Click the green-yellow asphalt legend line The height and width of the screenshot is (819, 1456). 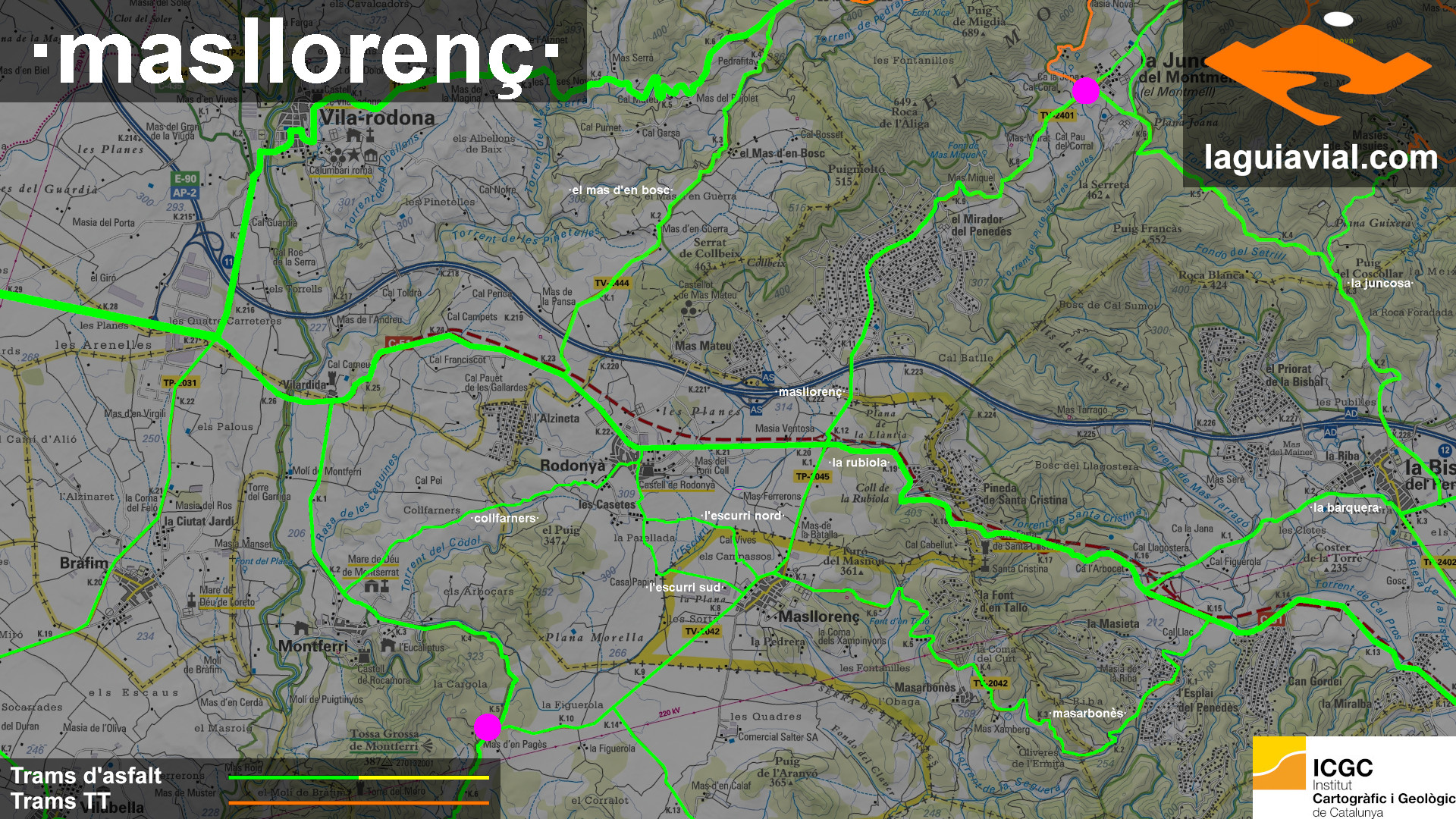coord(359,777)
